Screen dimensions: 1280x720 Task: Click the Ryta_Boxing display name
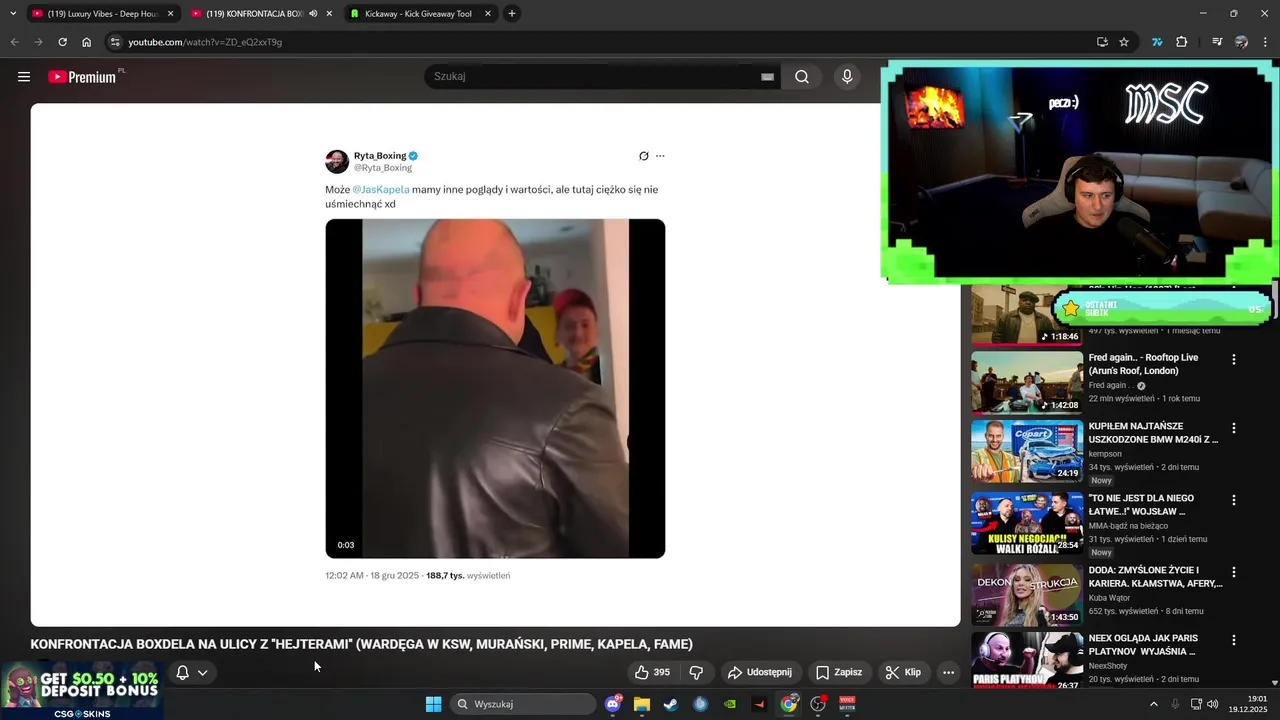pos(380,156)
